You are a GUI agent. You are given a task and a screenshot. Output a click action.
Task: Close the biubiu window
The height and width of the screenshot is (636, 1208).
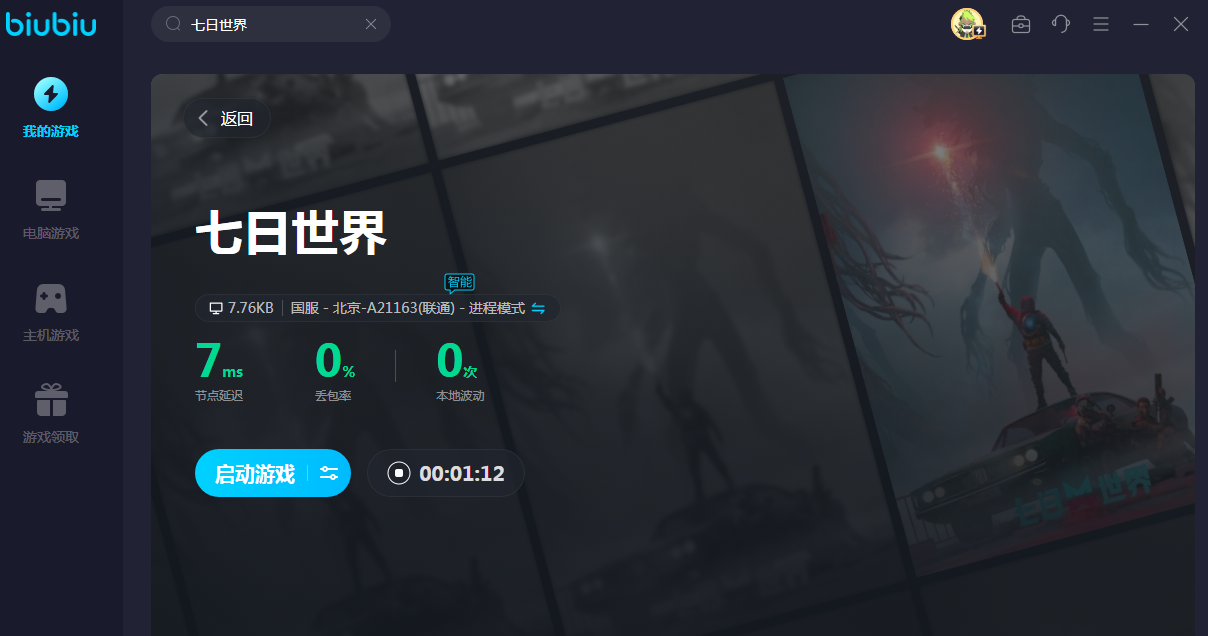pyautogui.click(x=1181, y=24)
